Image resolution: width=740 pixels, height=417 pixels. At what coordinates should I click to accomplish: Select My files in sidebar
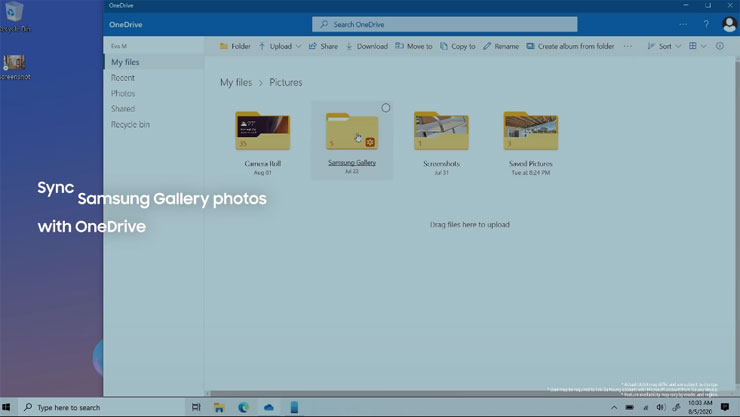[x=154, y=62]
